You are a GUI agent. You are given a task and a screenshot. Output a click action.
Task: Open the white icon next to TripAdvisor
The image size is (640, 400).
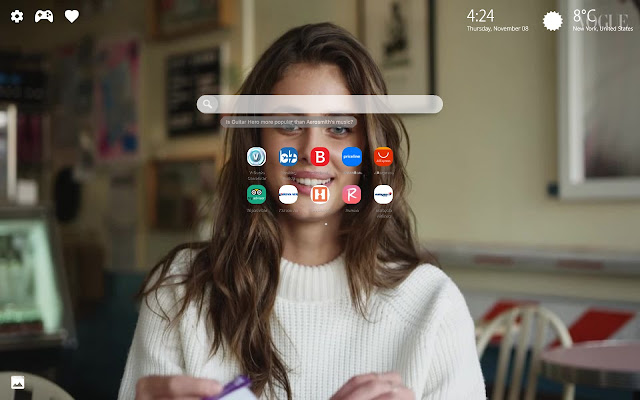click(x=288, y=194)
